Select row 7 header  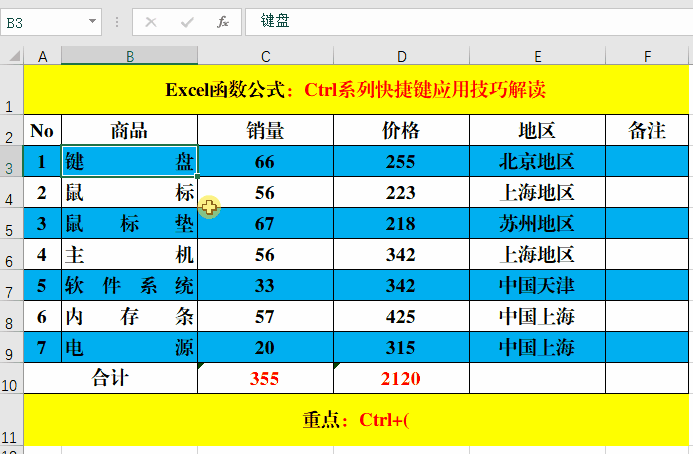click(x=11, y=285)
